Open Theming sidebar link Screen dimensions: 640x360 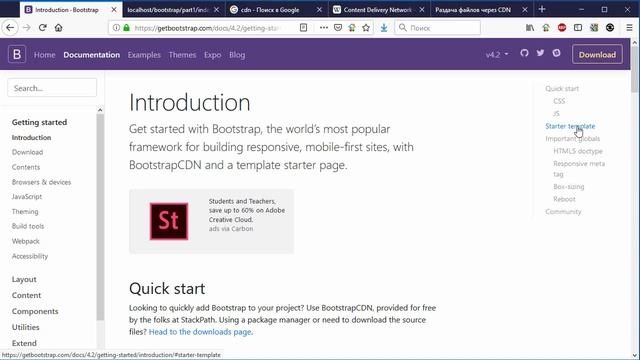[25, 211]
